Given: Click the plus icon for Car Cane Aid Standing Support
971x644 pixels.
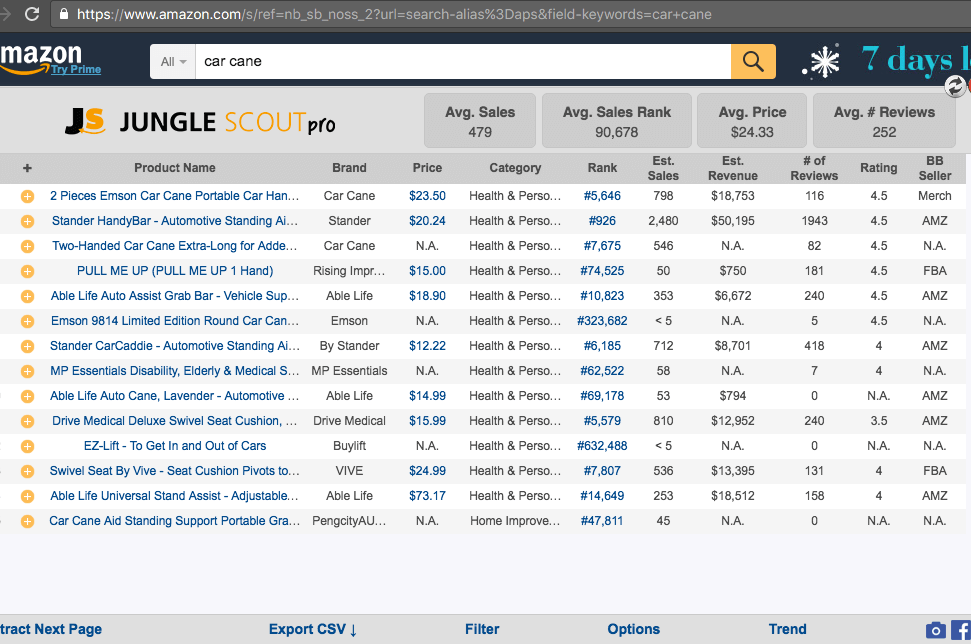Looking at the screenshot, I should click(27, 521).
